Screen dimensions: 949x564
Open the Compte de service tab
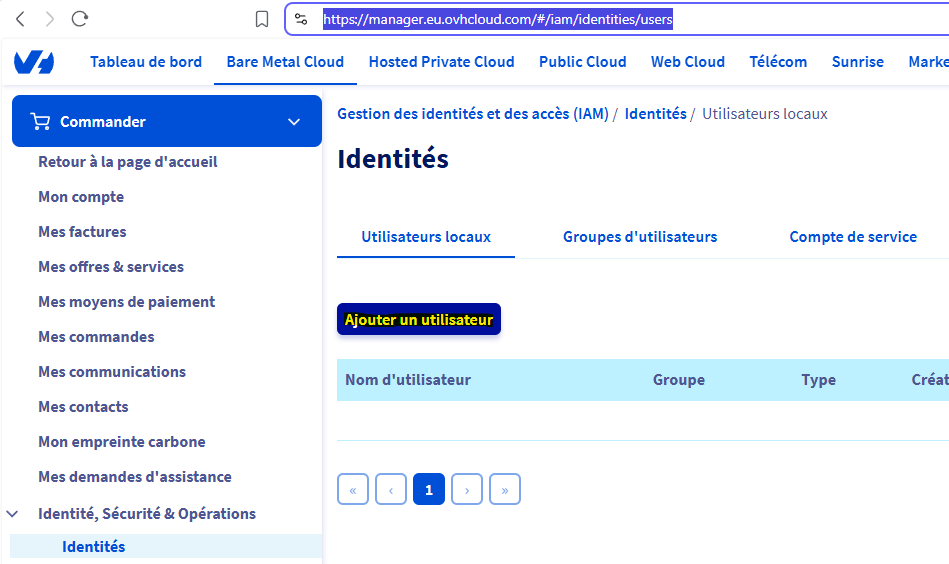853,237
